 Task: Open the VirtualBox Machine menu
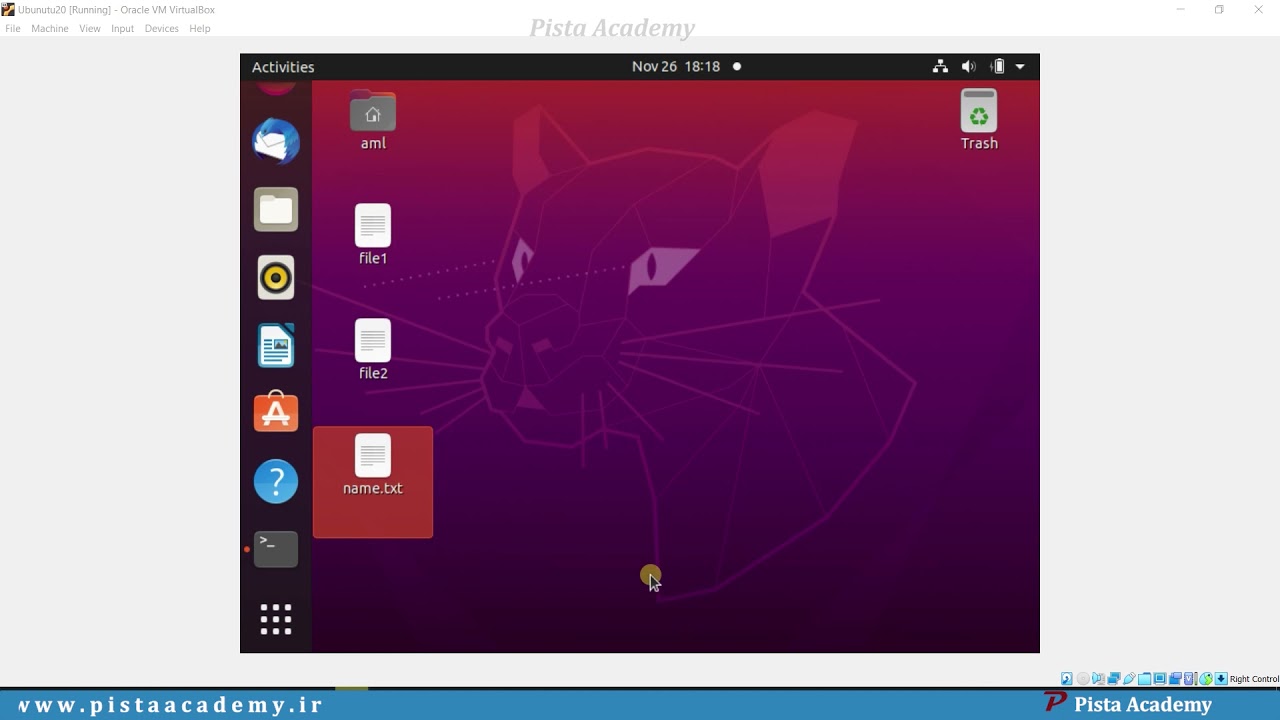point(50,29)
